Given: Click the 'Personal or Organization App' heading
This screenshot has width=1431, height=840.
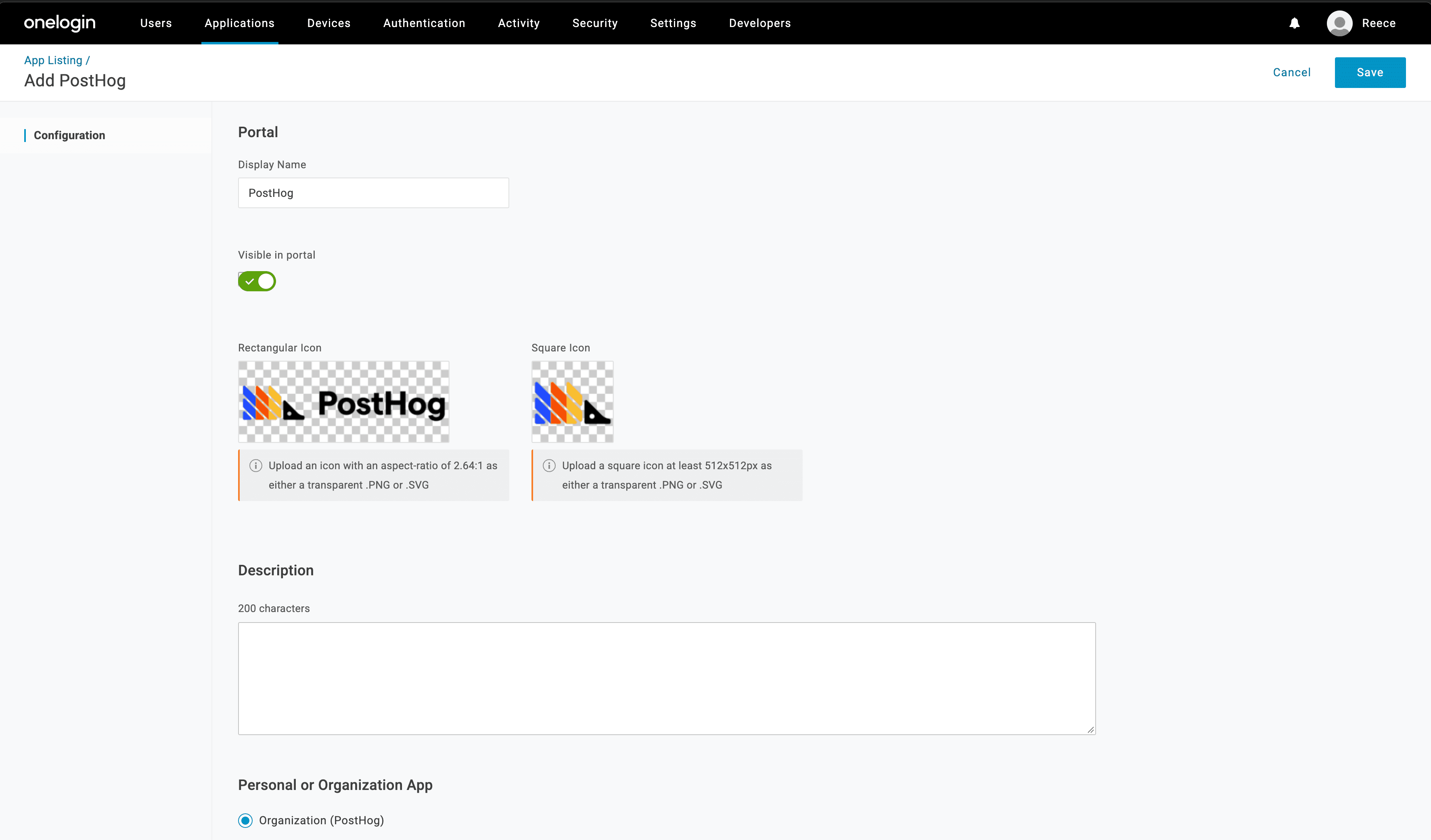Looking at the screenshot, I should [335, 785].
